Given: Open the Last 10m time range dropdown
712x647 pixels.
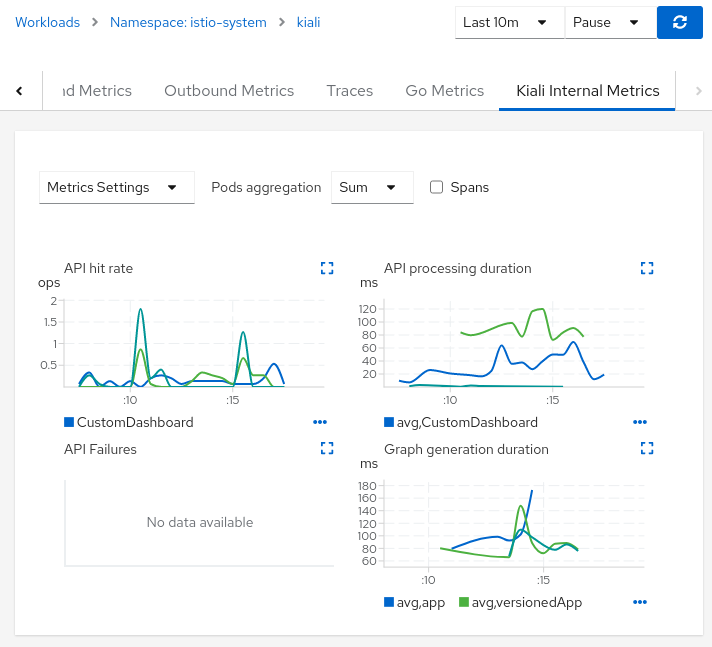Looking at the screenshot, I should tap(510, 22).
